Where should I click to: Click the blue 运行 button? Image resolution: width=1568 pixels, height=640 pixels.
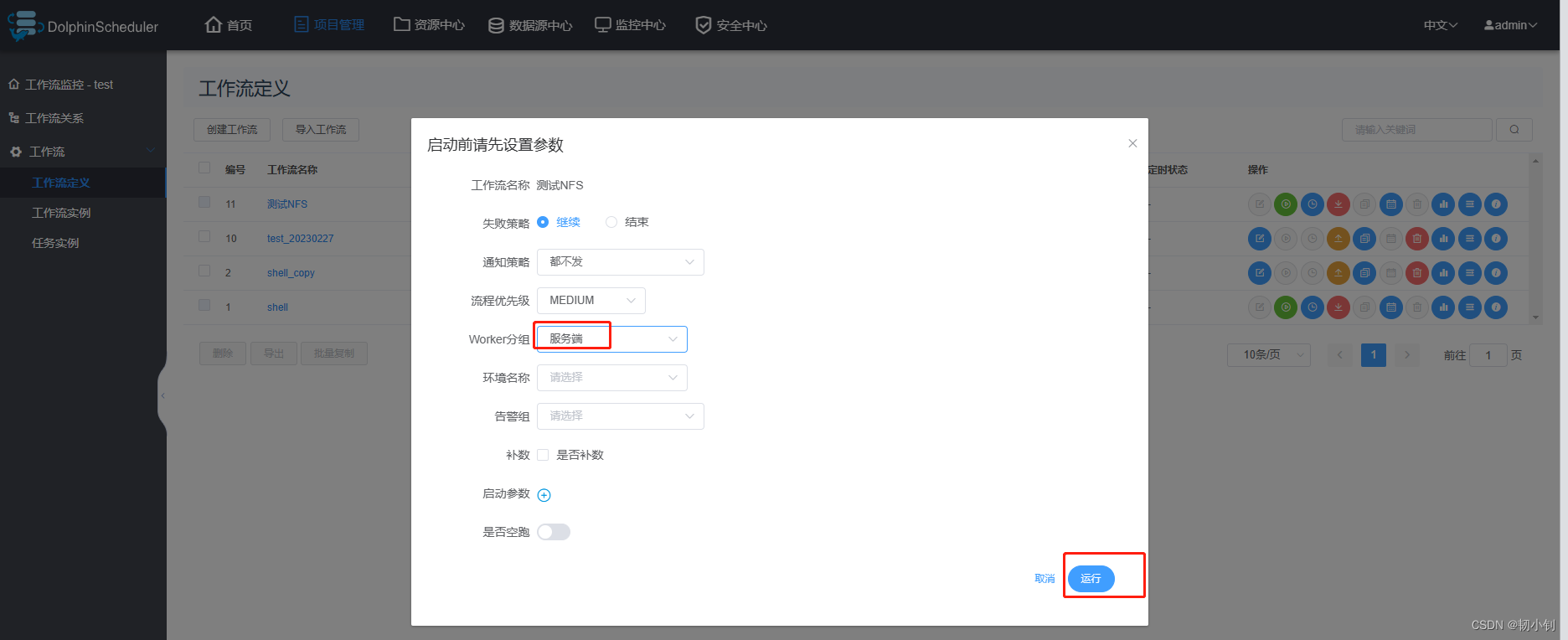(x=1091, y=579)
